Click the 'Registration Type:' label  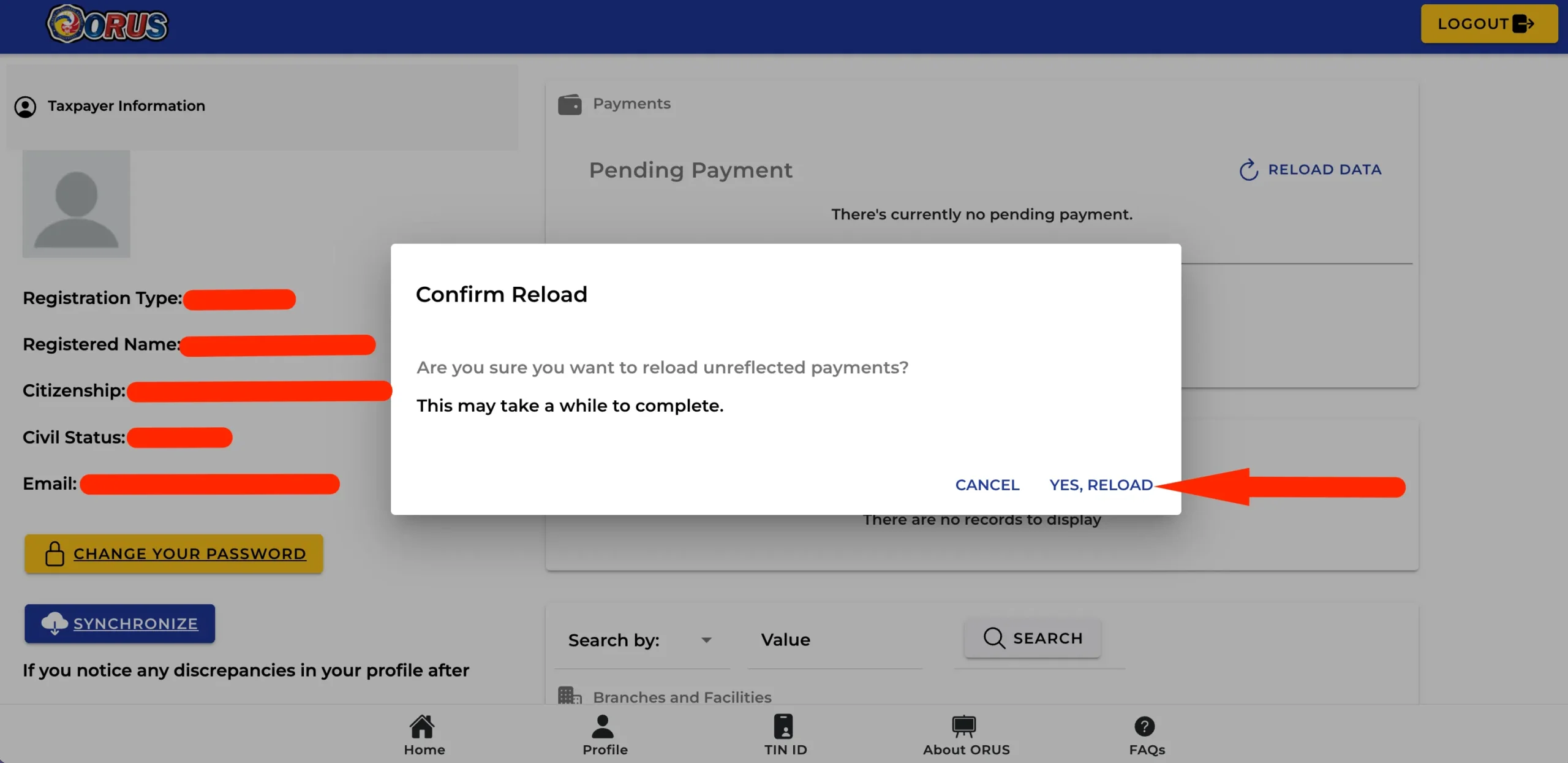102,298
